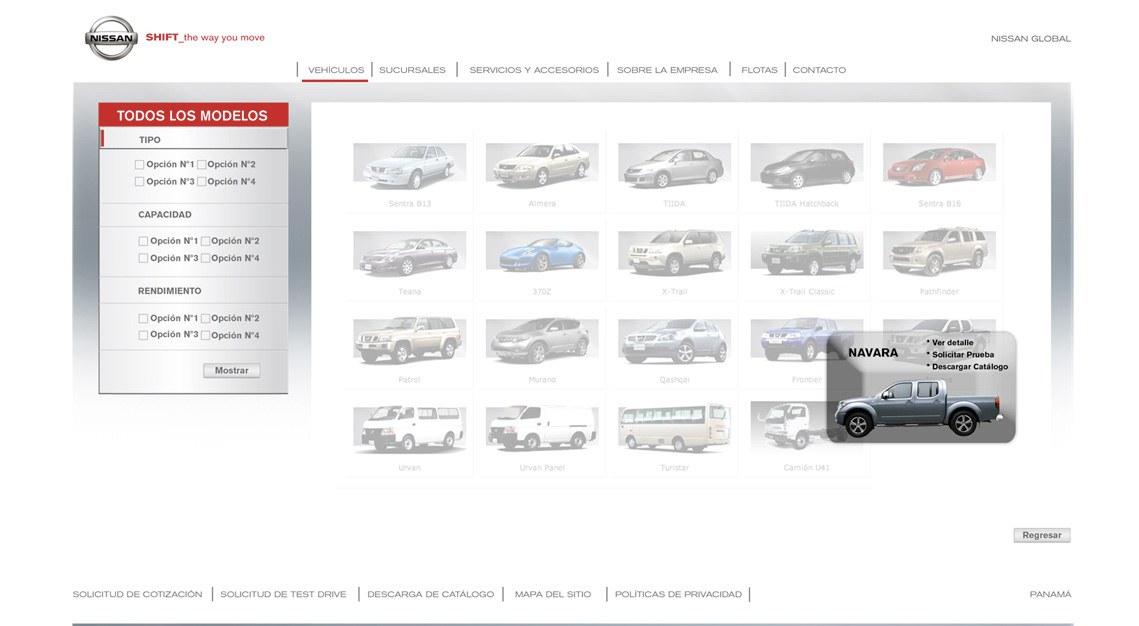The width and height of the screenshot is (1139, 626).
Task: Click the Mostrar button
Action: click(x=232, y=370)
